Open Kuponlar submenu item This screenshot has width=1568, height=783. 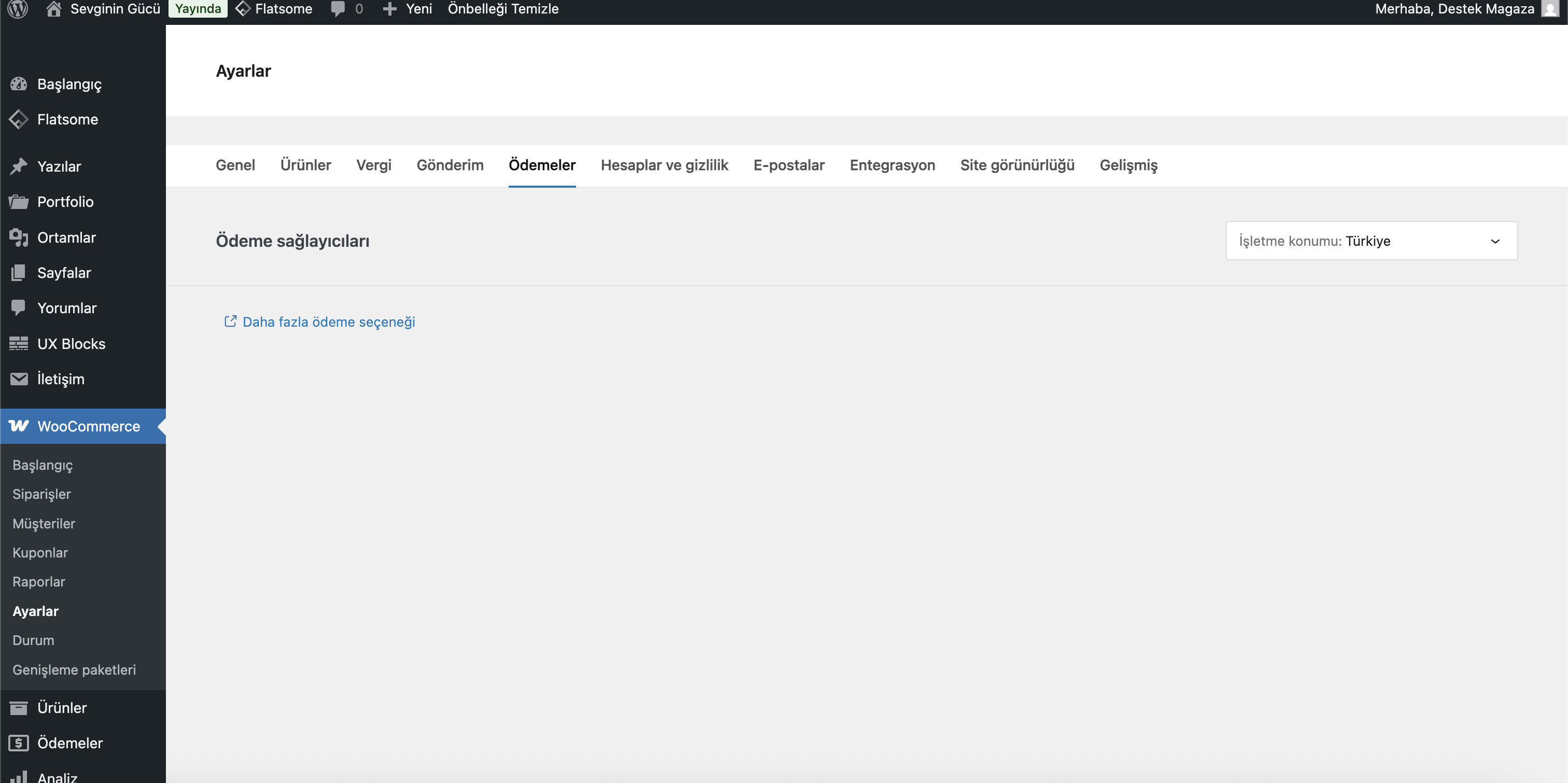click(40, 552)
